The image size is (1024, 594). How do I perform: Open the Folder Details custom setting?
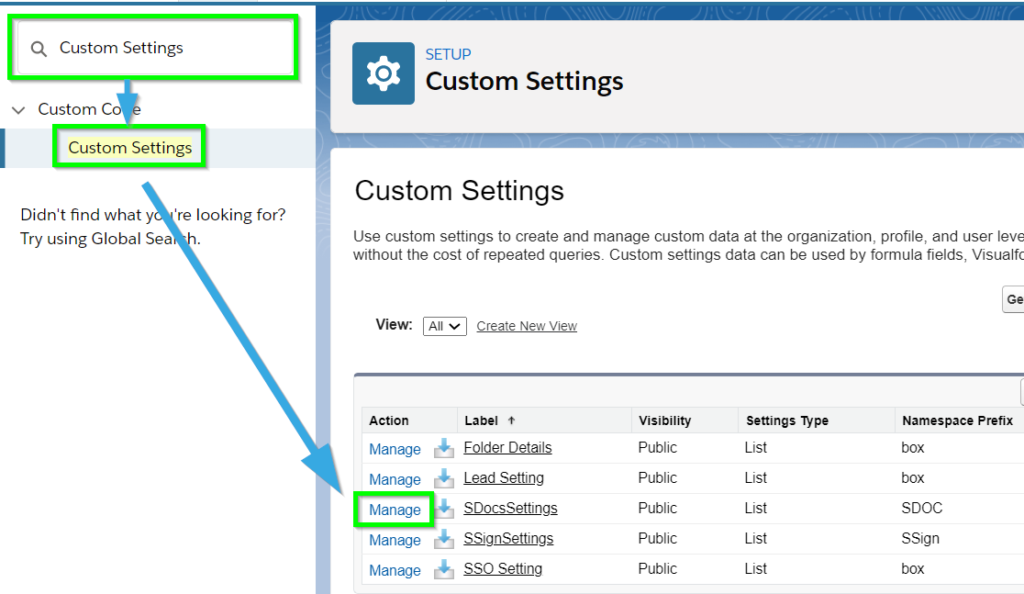pos(507,448)
